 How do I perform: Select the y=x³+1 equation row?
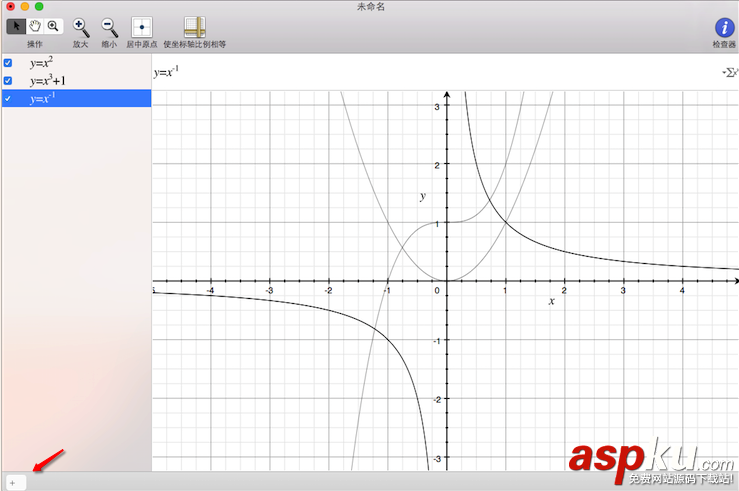(76, 81)
